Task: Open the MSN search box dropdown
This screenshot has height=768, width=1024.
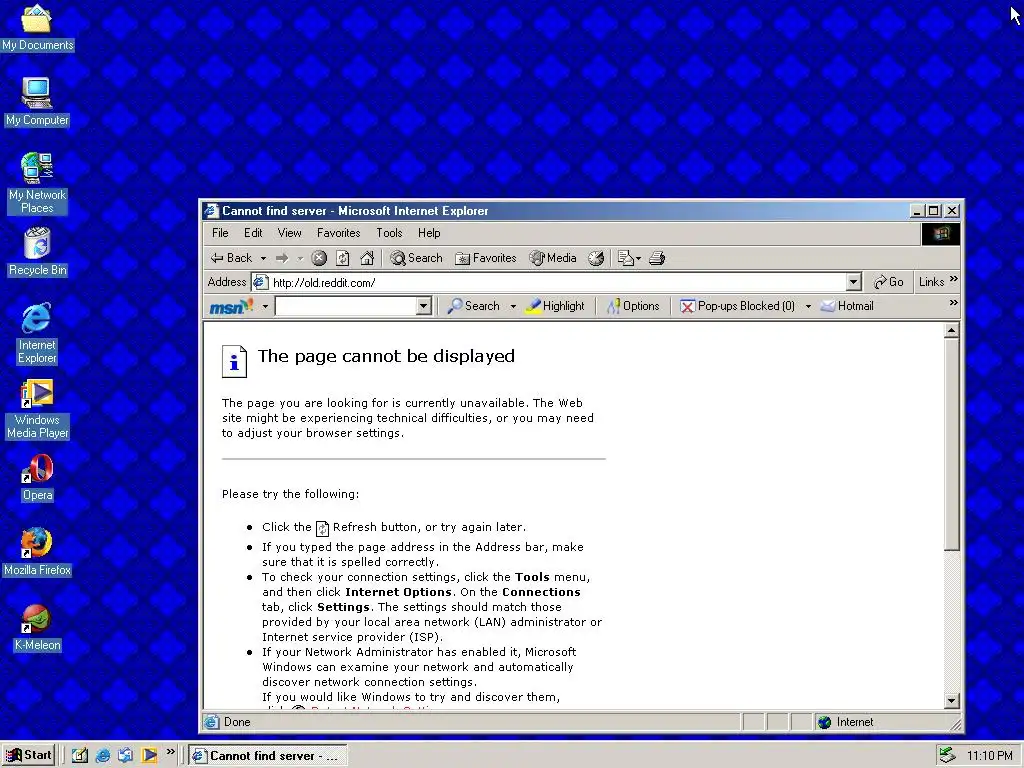Action: [423, 306]
